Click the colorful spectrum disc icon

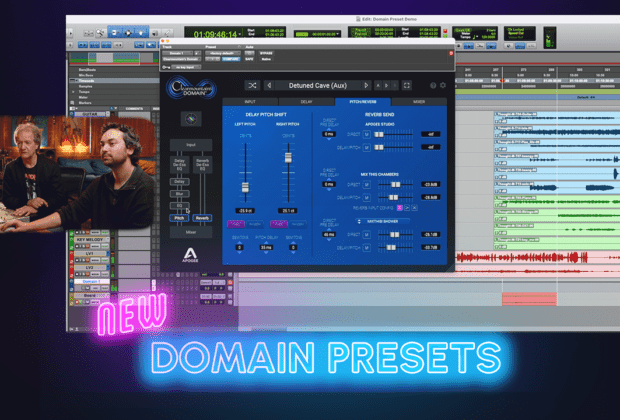[x=191, y=119]
